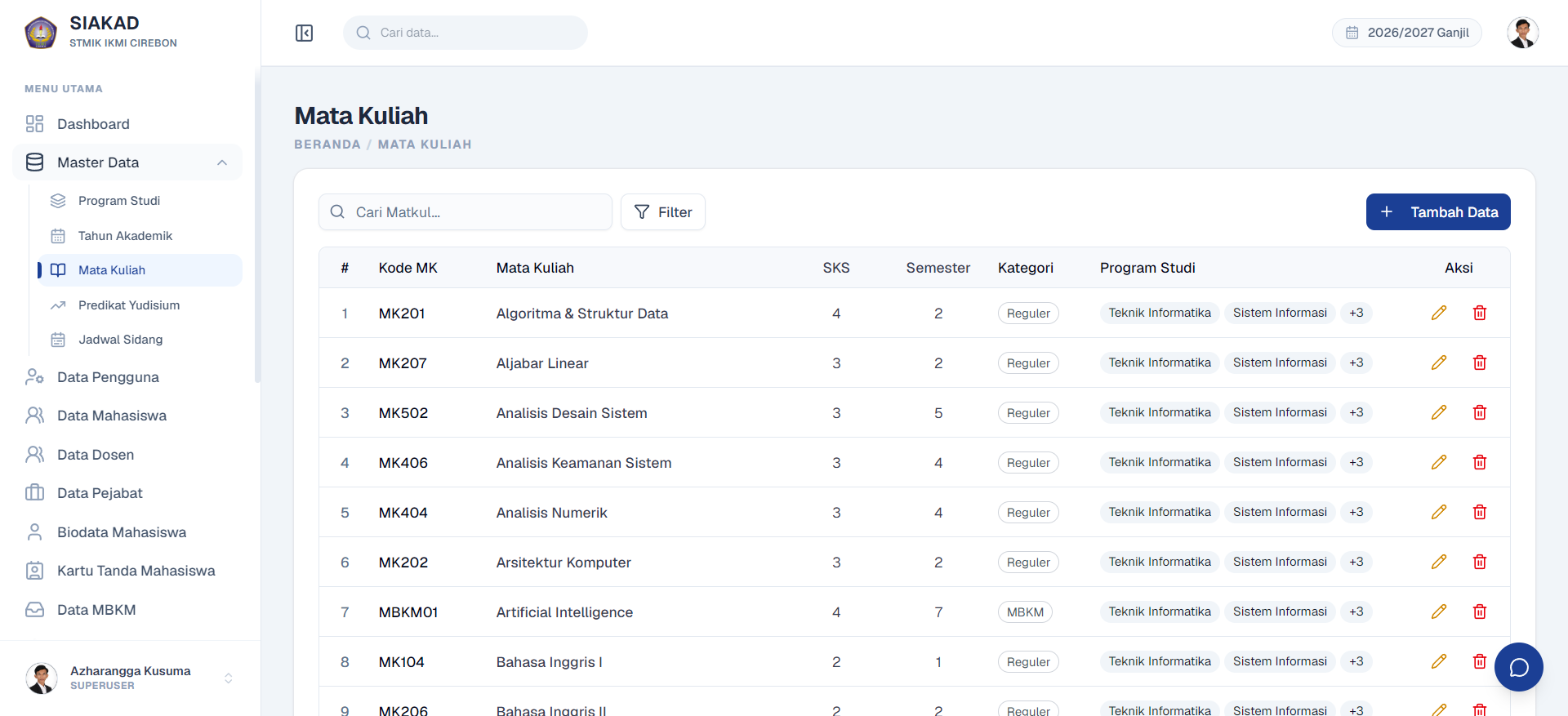
Task: Show +3 more programs for MK207
Action: [1356, 362]
